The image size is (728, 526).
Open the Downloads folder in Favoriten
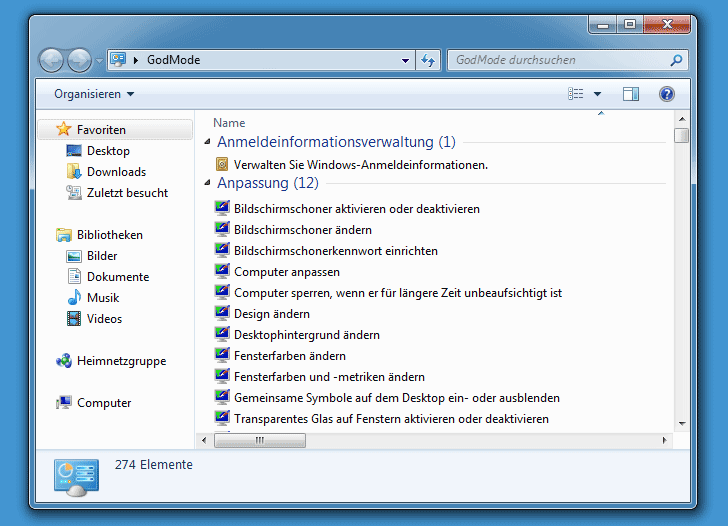[117, 172]
